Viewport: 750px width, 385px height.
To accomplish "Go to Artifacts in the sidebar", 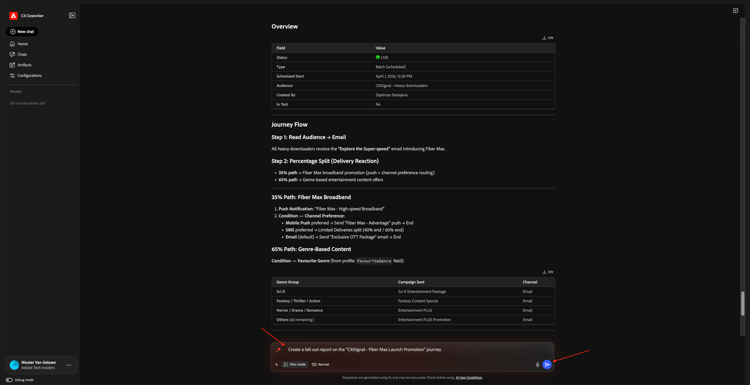I will (21, 65).
